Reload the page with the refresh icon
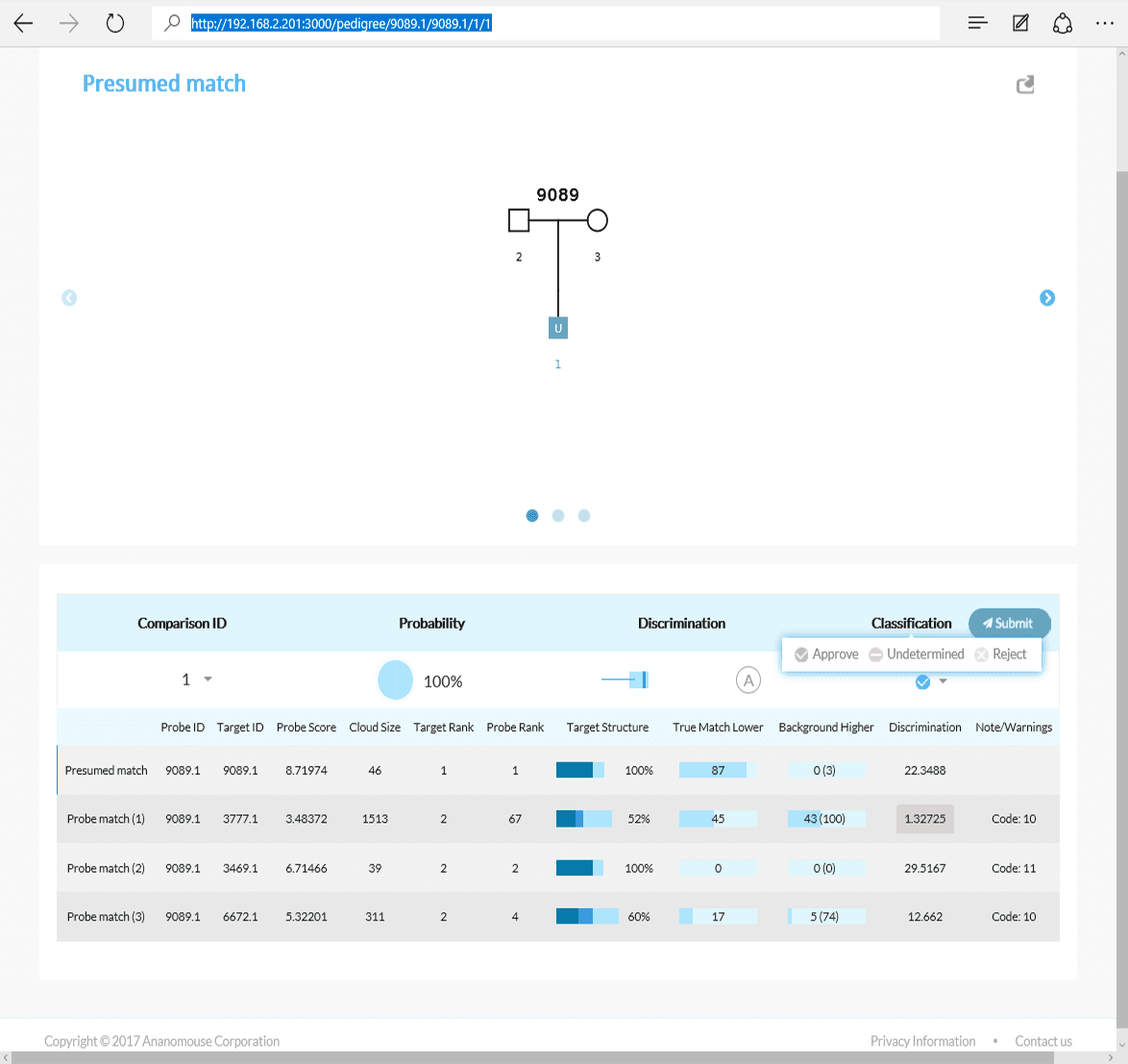This screenshot has width=1128, height=1064. 115,24
